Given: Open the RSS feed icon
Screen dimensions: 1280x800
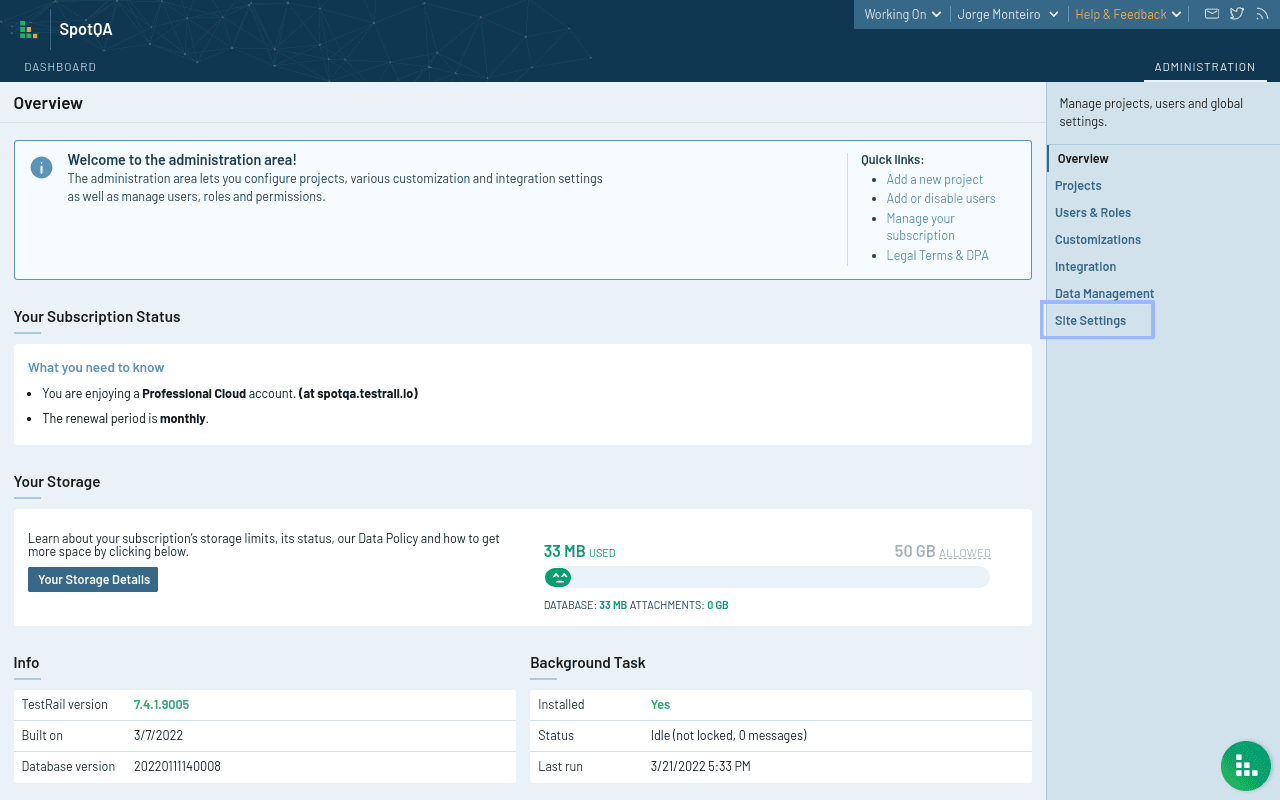Looking at the screenshot, I should pos(1261,14).
